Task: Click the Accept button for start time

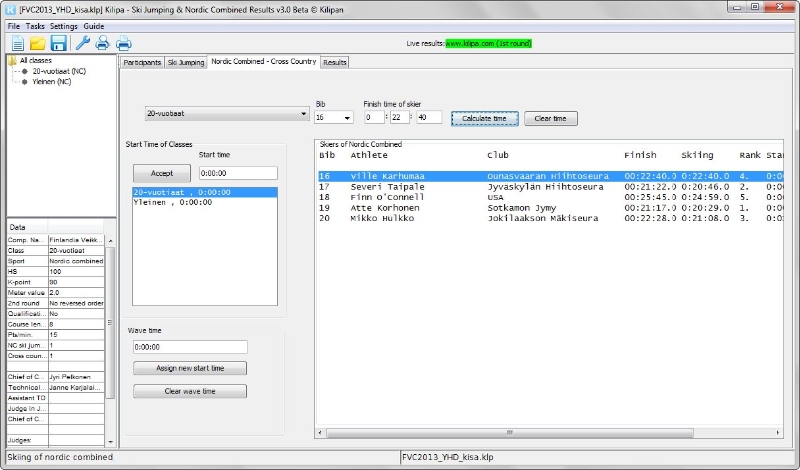Action: (162, 174)
